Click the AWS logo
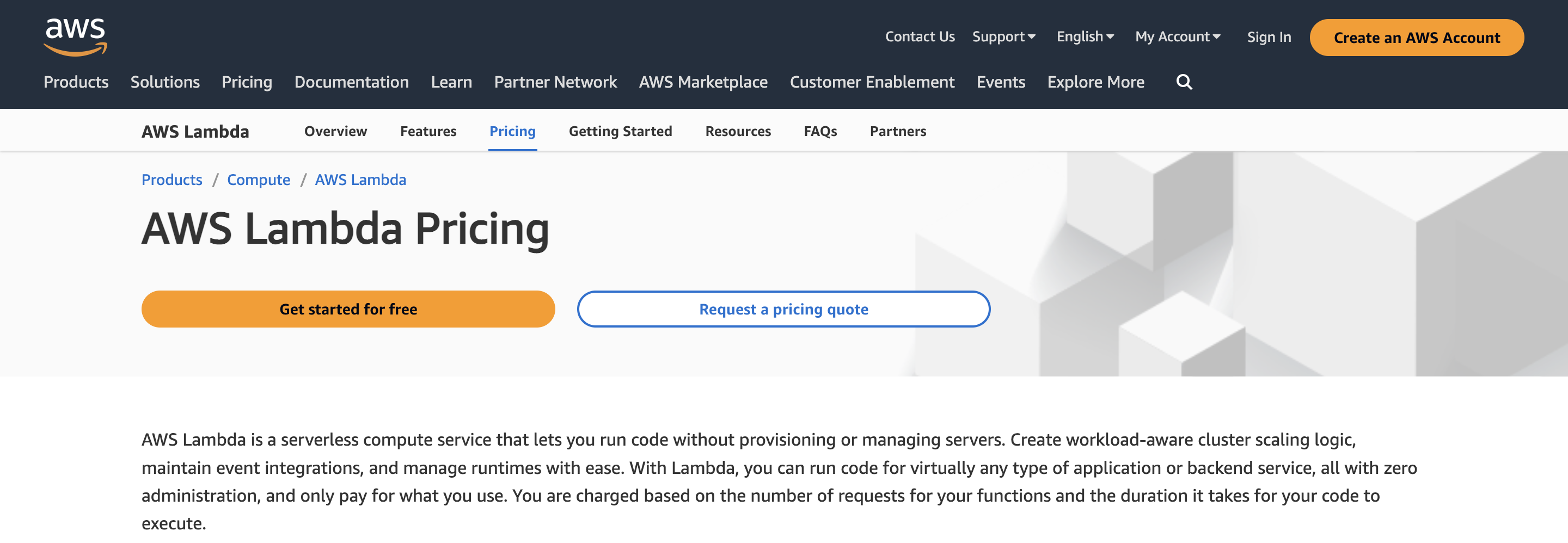Image resolution: width=1568 pixels, height=543 pixels. (76, 37)
